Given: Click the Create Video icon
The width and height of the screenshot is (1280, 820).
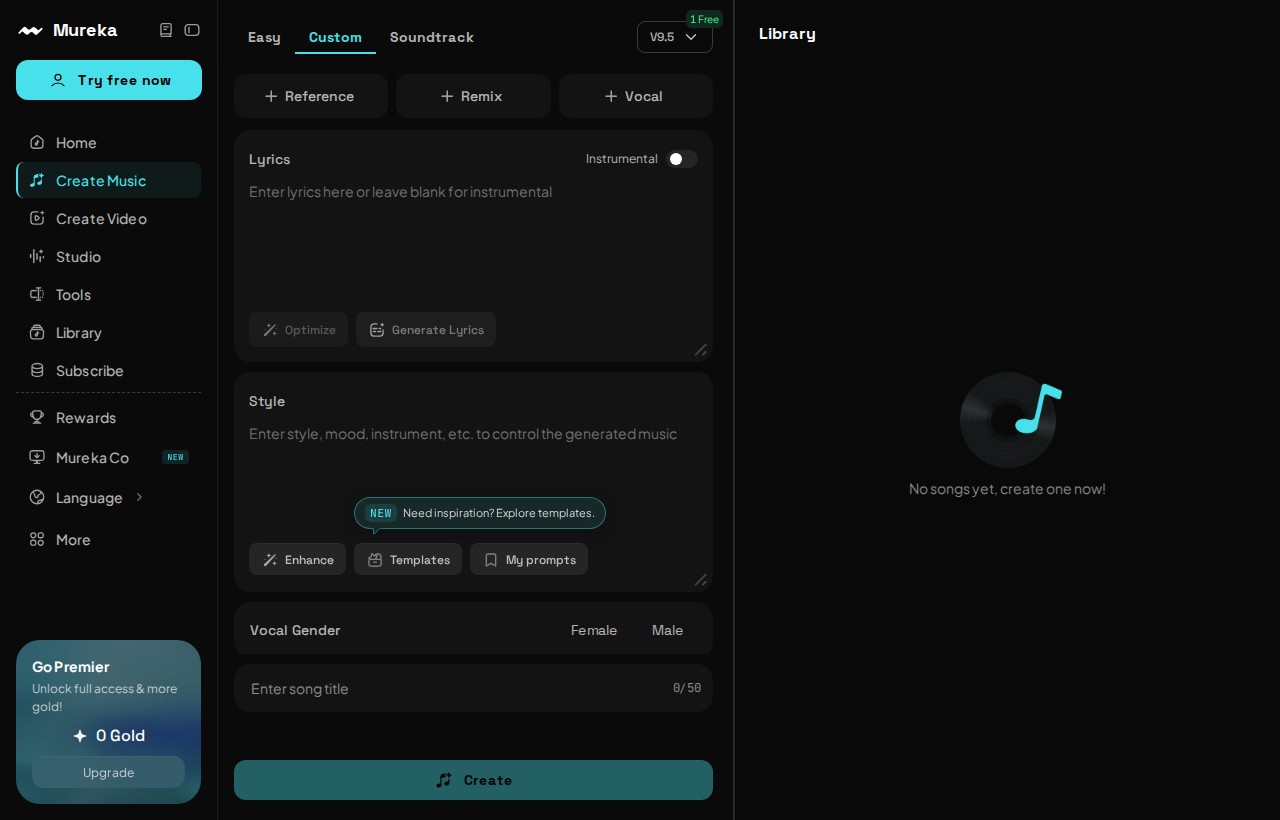Looking at the screenshot, I should click(37, 218).
